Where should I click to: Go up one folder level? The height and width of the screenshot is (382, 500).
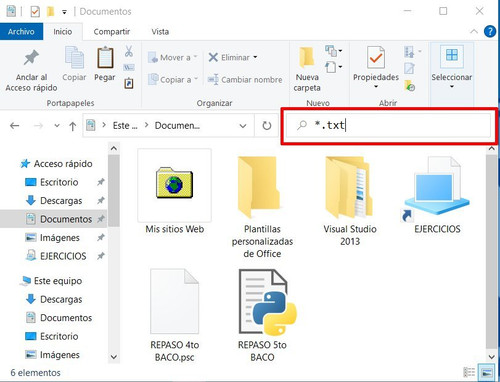coord(72,126)
